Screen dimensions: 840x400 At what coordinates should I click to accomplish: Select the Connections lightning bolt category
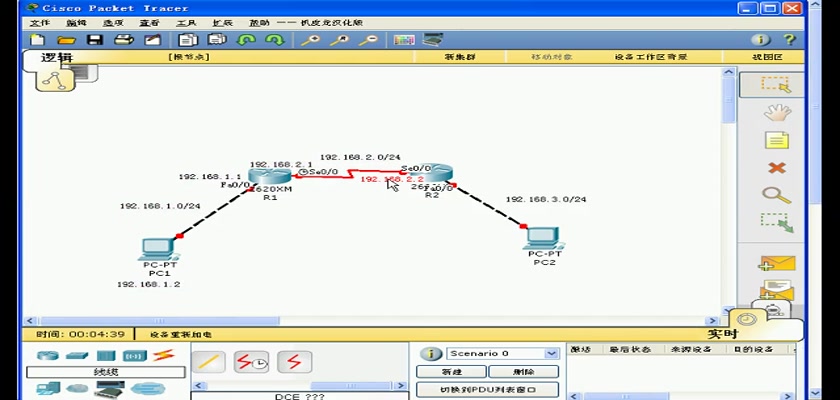tap(163, 355)
